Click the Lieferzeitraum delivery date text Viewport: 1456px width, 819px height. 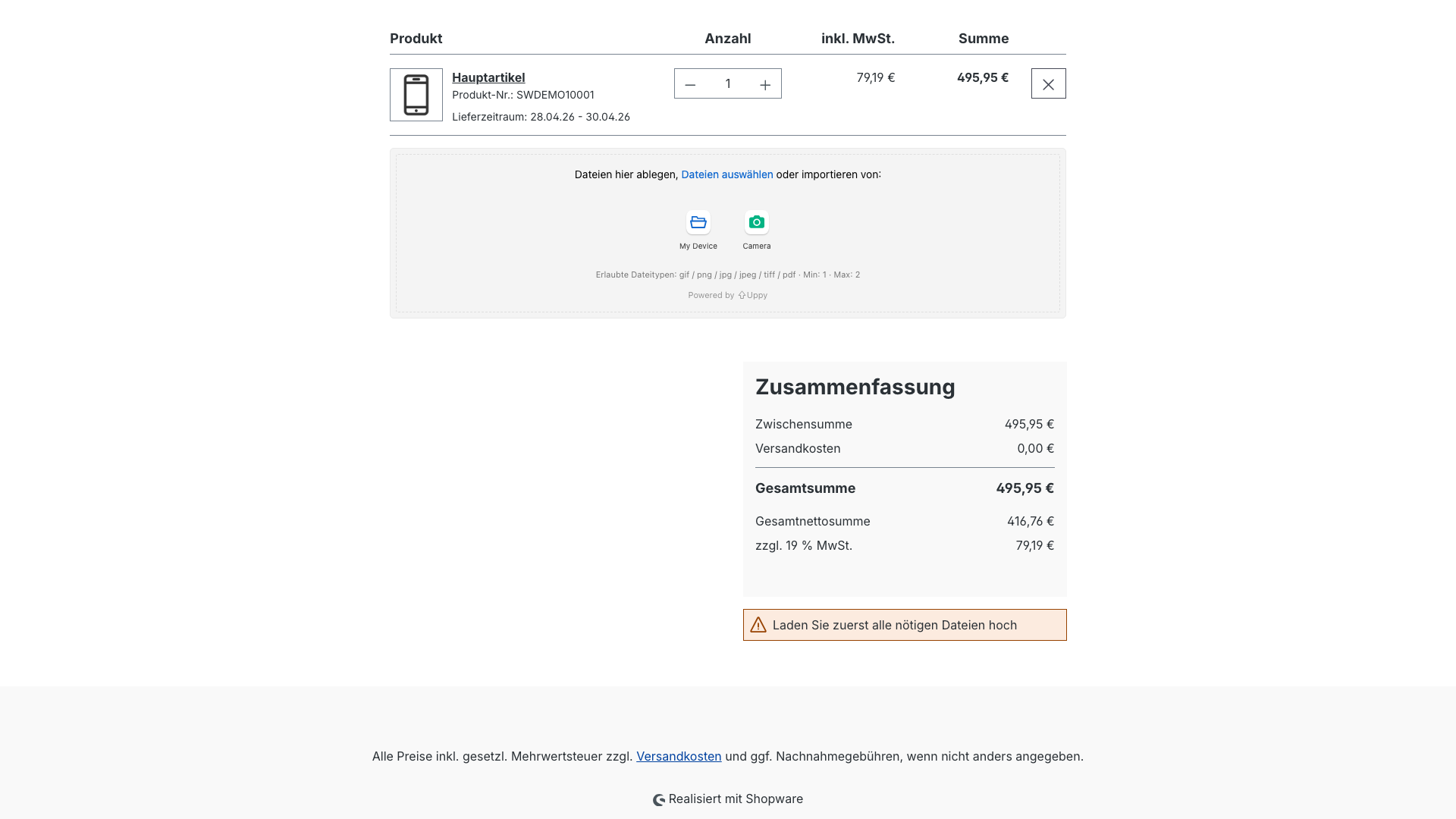pos(541,117)
